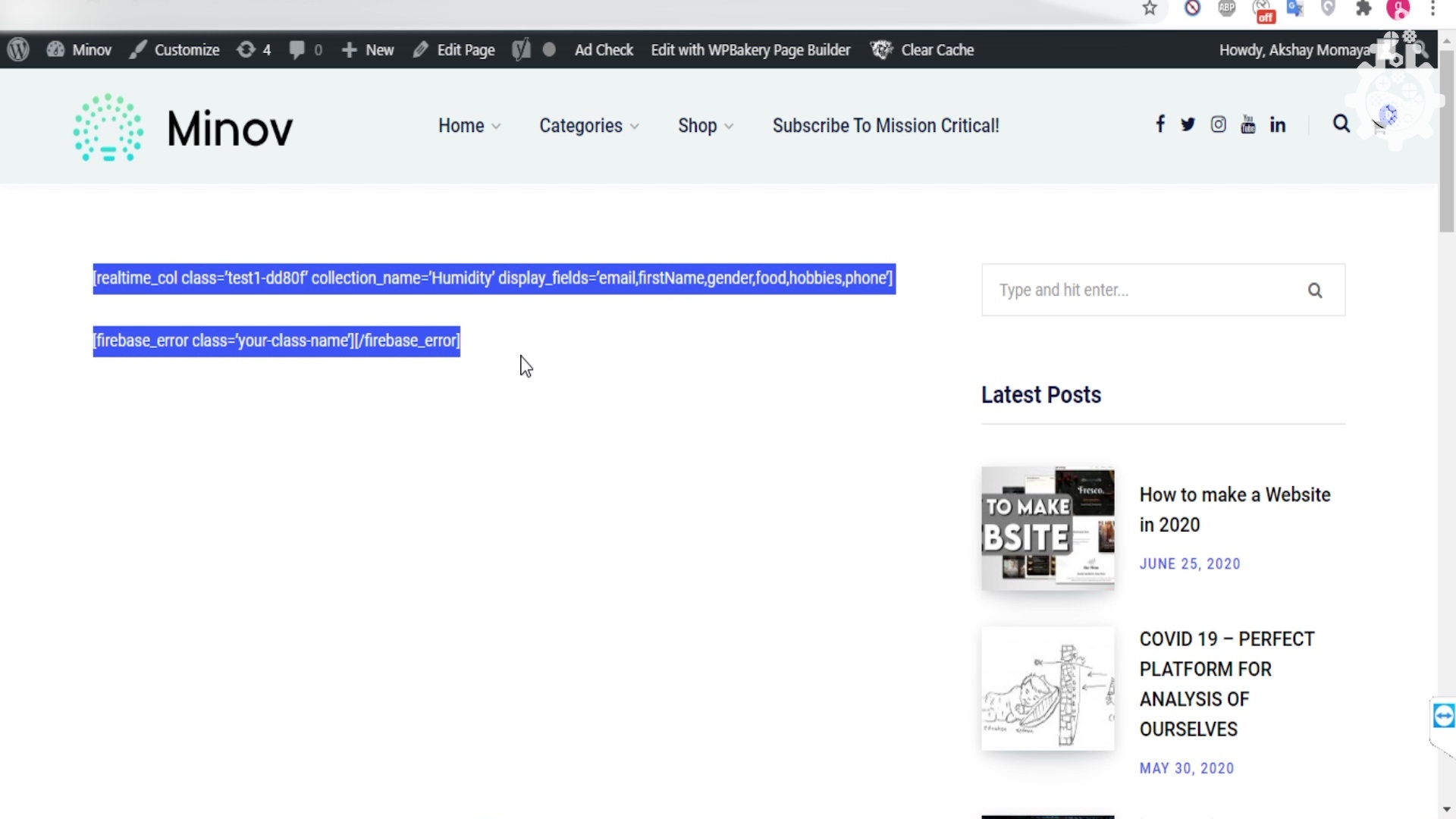This screenshot has width=1456, height=819.
Task: Open Subscribe To Mission Critical page
Action: [886, 126]
